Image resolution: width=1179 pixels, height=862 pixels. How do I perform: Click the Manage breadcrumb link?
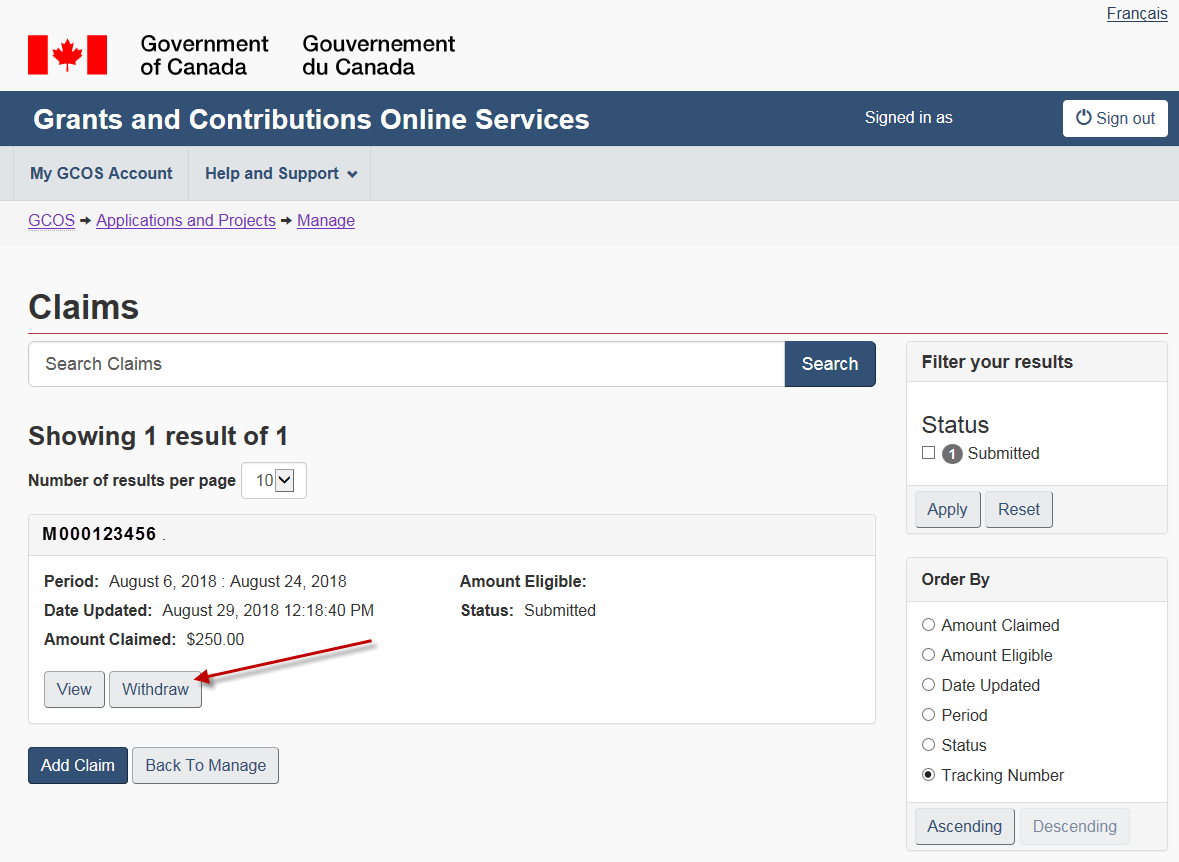[325, 220]
